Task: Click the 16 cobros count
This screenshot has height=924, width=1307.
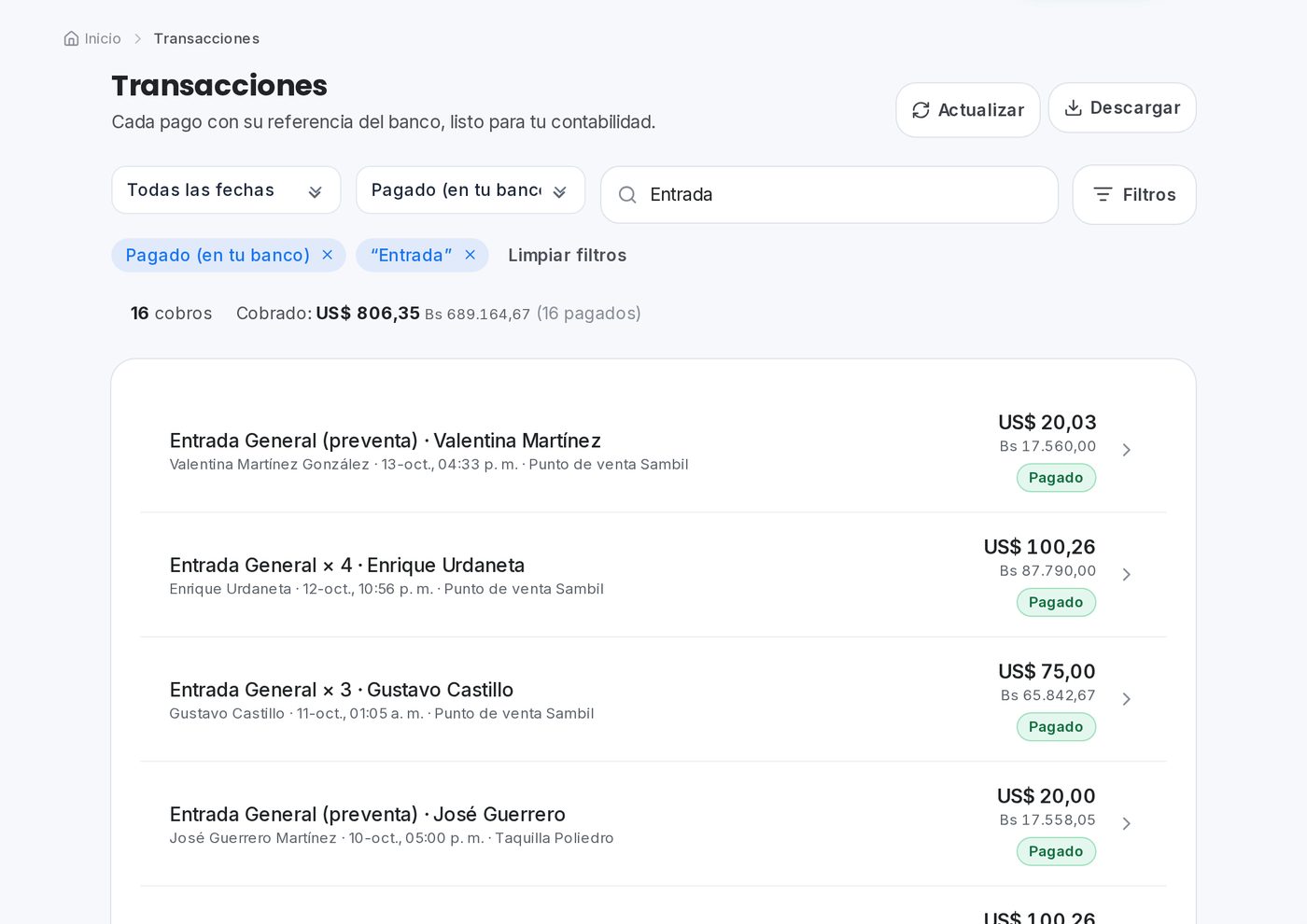Action: click(x=171, y=314)
